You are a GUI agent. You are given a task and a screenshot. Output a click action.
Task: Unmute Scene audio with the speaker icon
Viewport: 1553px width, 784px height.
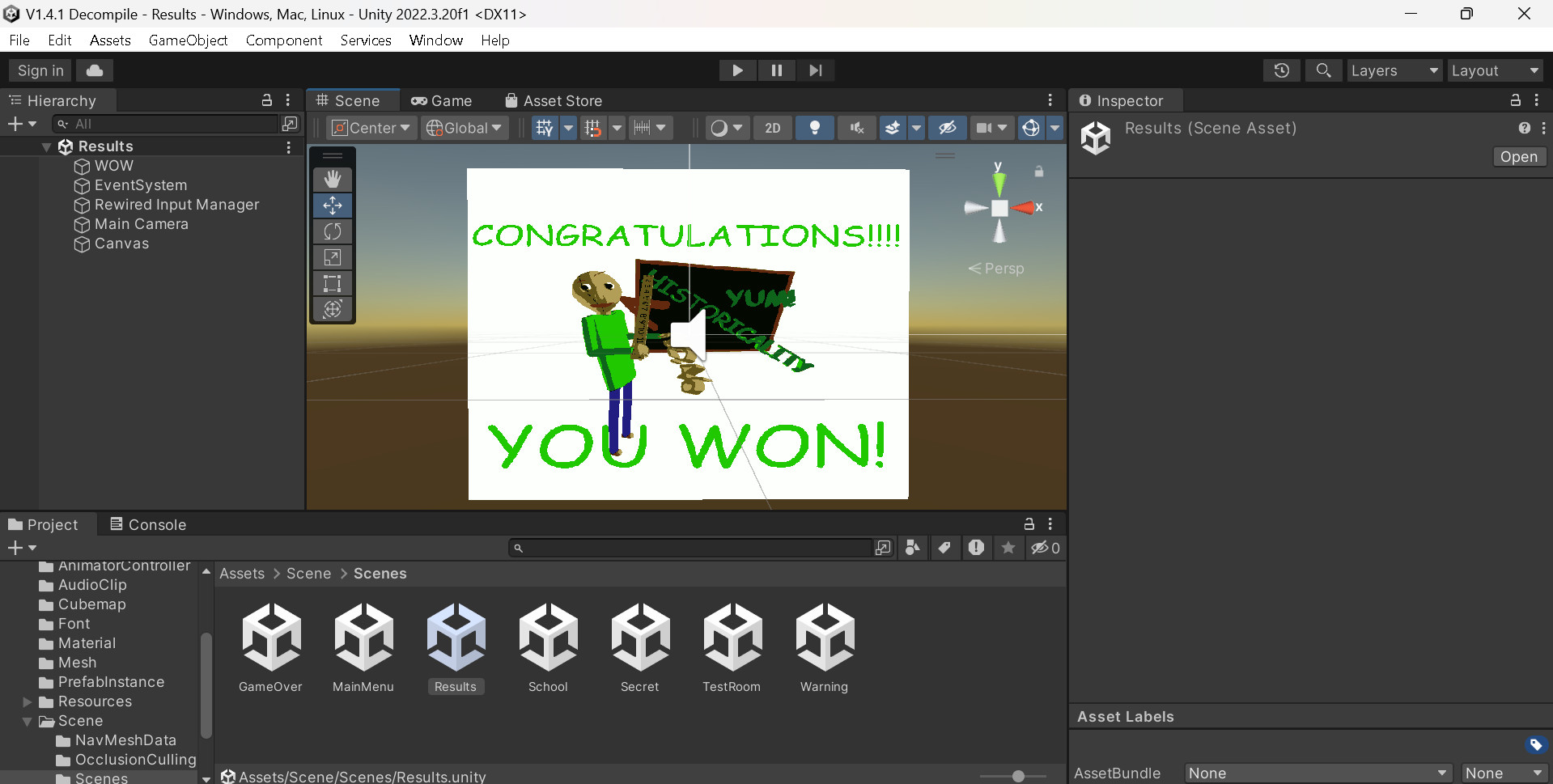coord(855,128)
